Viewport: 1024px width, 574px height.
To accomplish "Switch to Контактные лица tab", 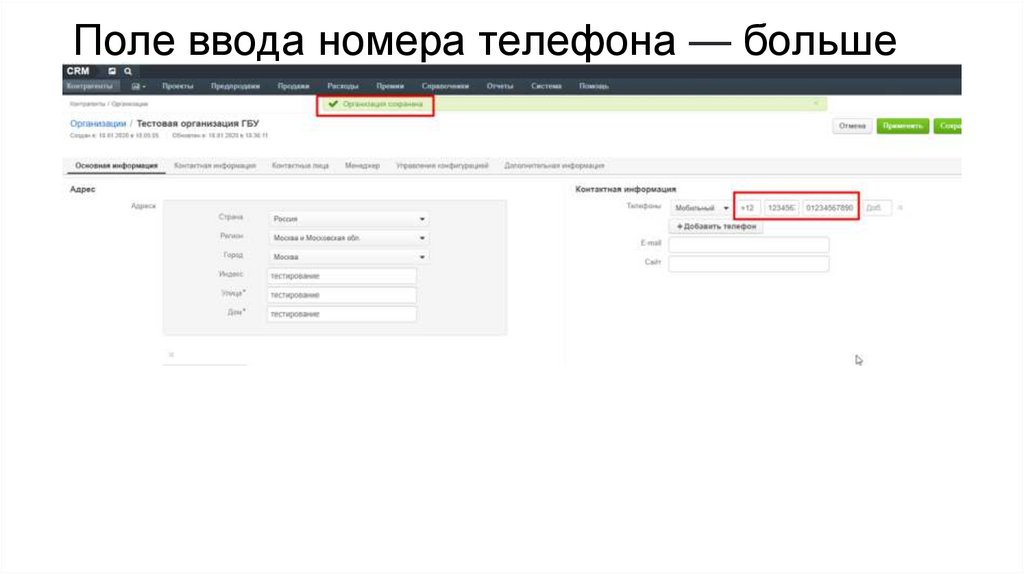I will pyautogui.click(x=300, y=166).
